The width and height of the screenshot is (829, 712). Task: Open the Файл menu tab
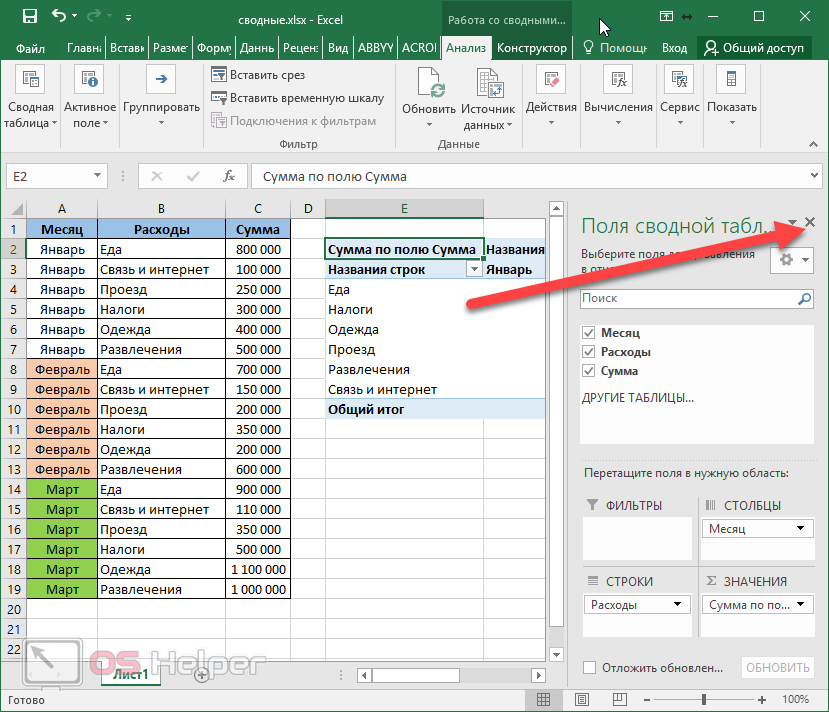point(30,48)
